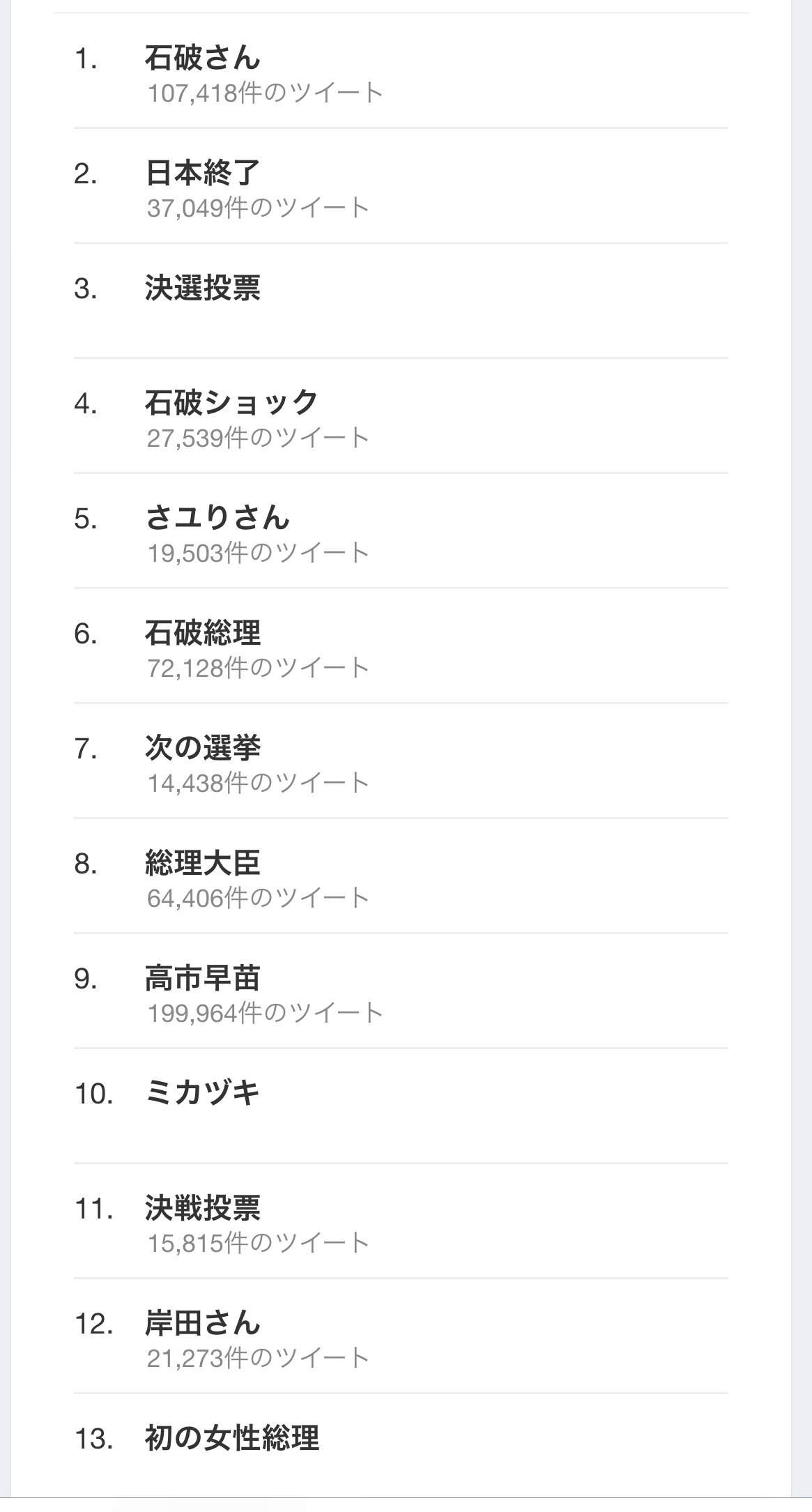Click rank number 1. label

pyautogui.click(x=86, y=59)
